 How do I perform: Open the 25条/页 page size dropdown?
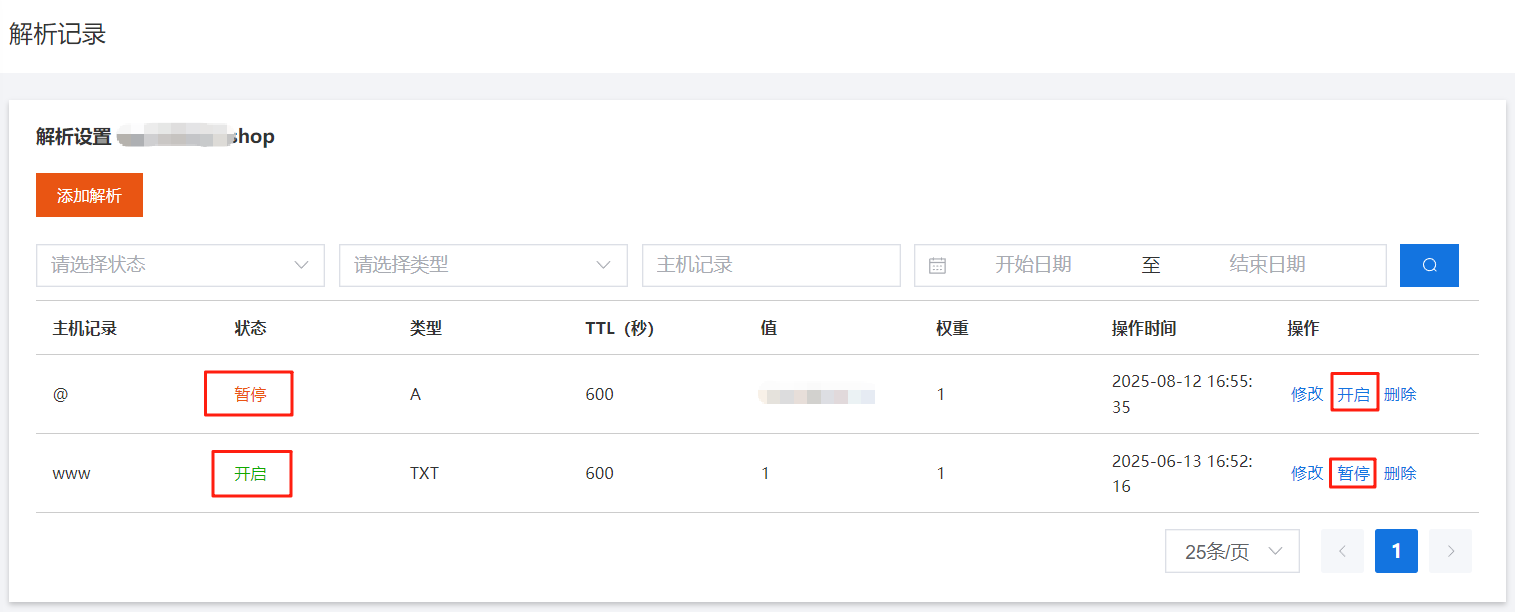point(1232,551)
